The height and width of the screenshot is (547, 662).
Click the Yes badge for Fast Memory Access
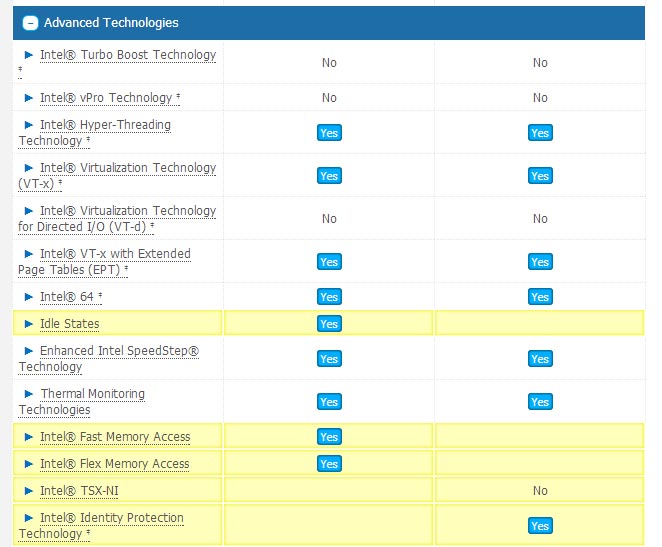click(x=329, y=437)
